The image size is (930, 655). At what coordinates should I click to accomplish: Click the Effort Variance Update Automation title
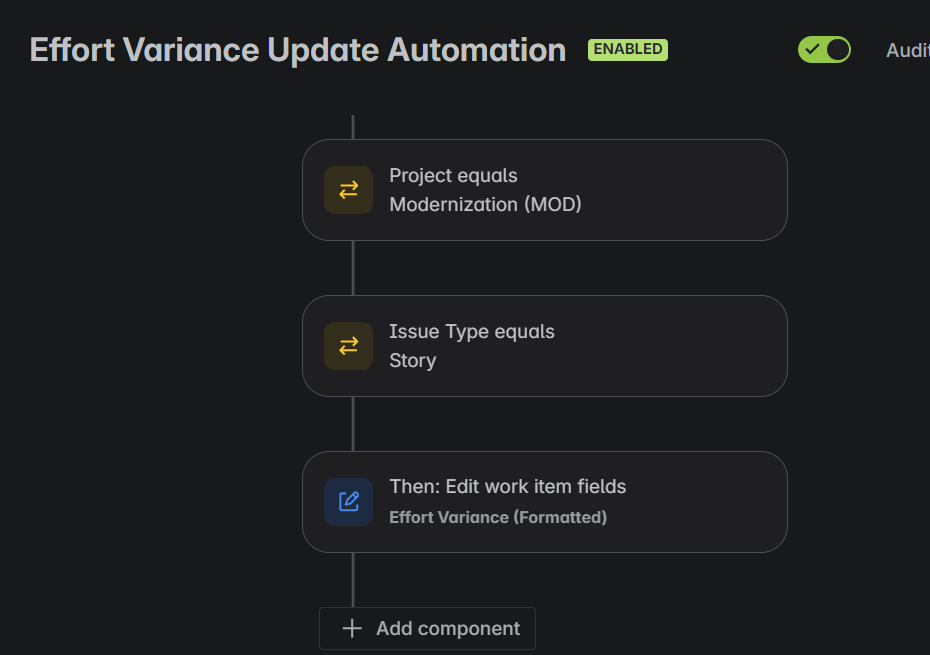pos(298,50)
